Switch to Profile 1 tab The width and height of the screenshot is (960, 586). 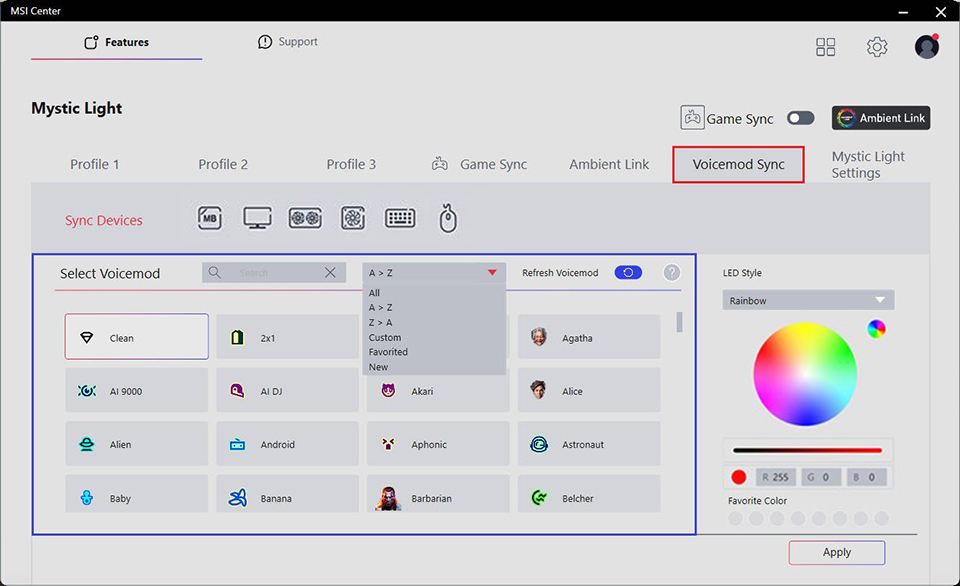tap(95, 164)
